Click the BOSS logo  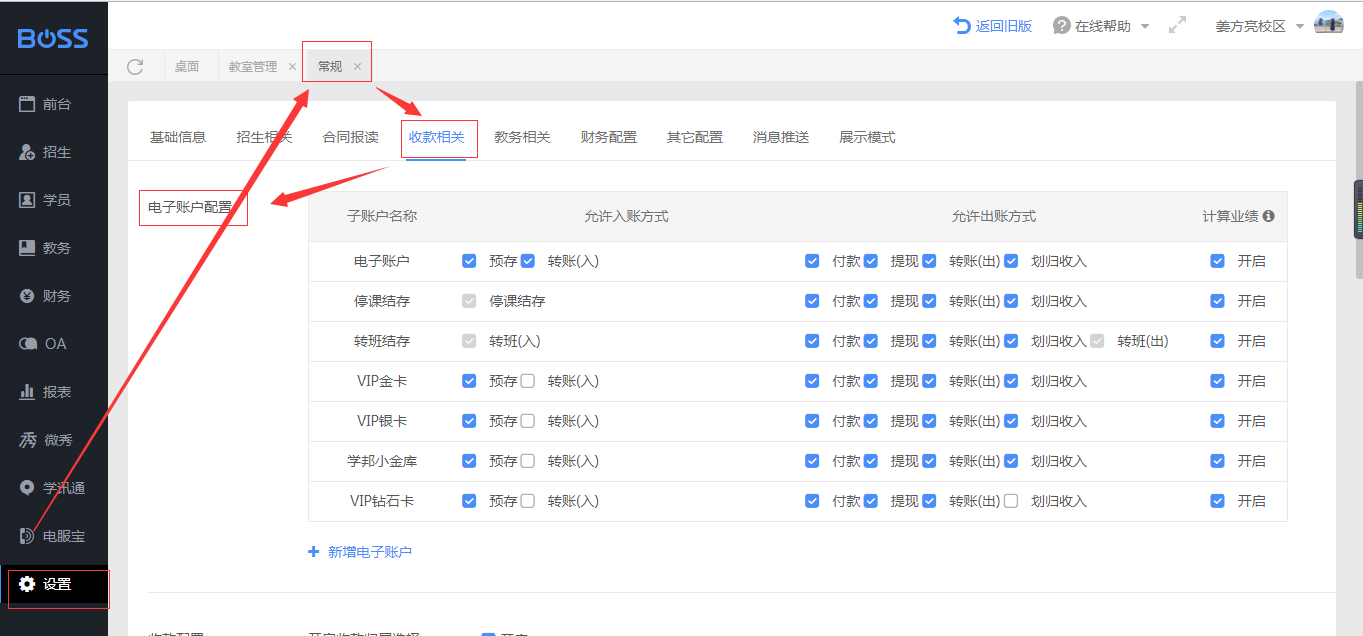pos(53,38)
